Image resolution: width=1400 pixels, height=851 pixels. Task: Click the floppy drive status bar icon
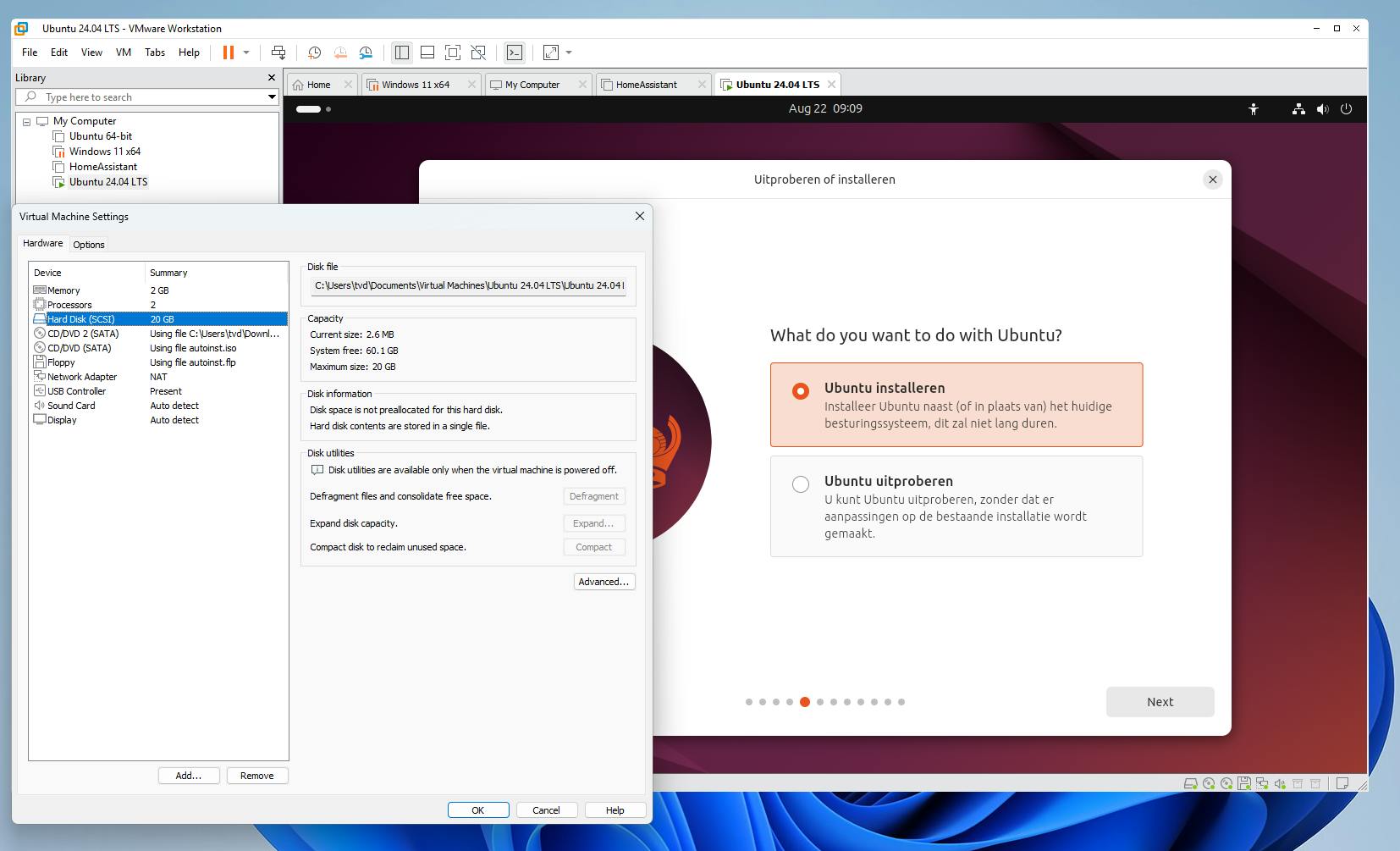tap(1243, 784)
